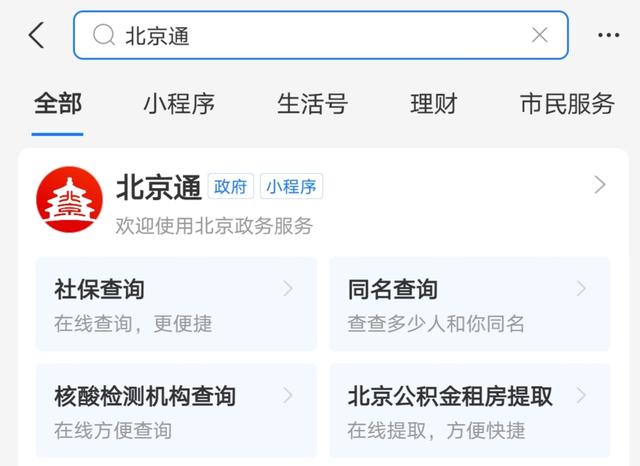Viewport: 640px width, 466px height.
Task: Expand 北京通 result via right chevron
Action: tap(600, 185)
